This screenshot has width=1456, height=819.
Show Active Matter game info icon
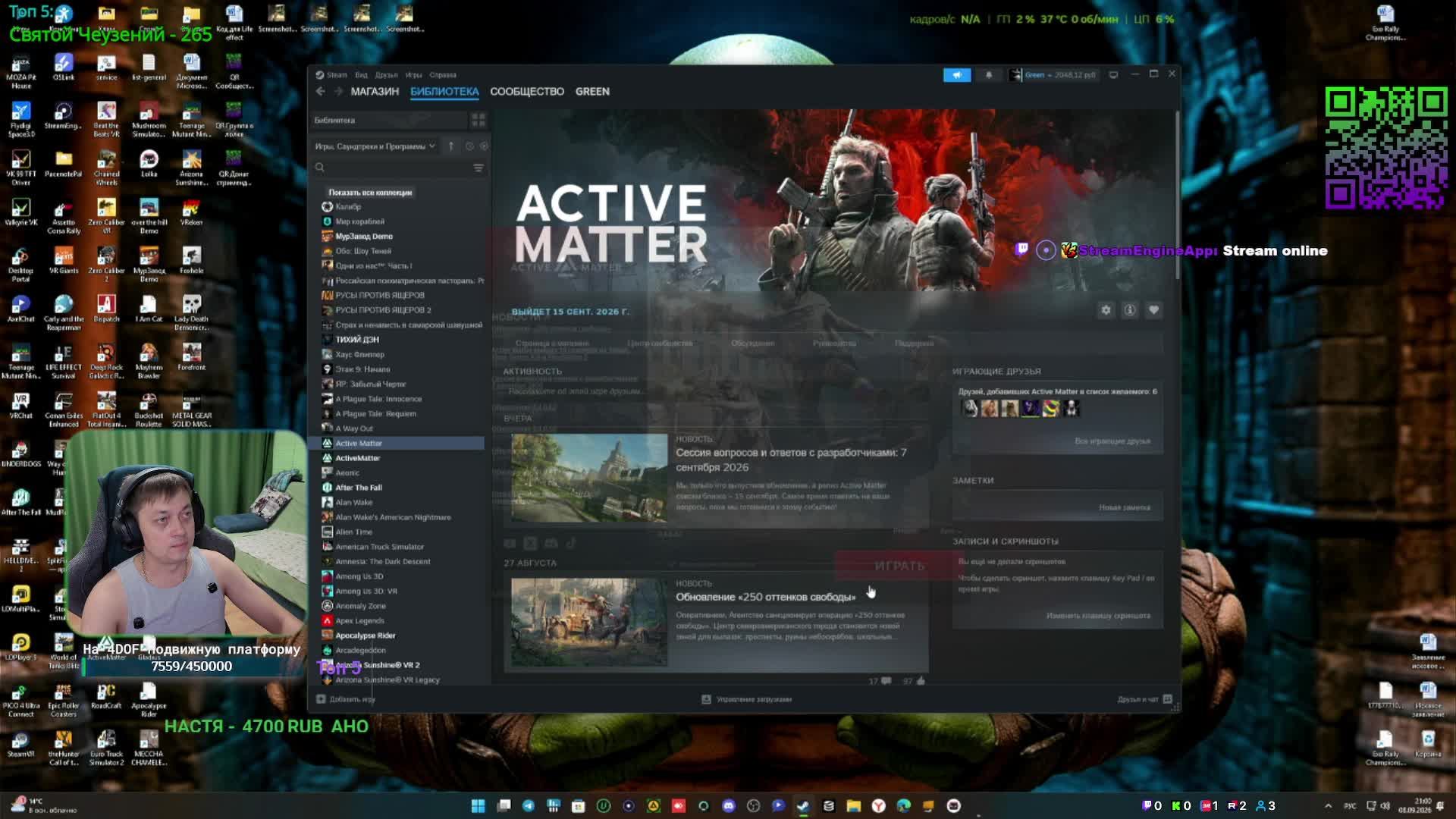pyautogui.click(x=1130, y=310)
